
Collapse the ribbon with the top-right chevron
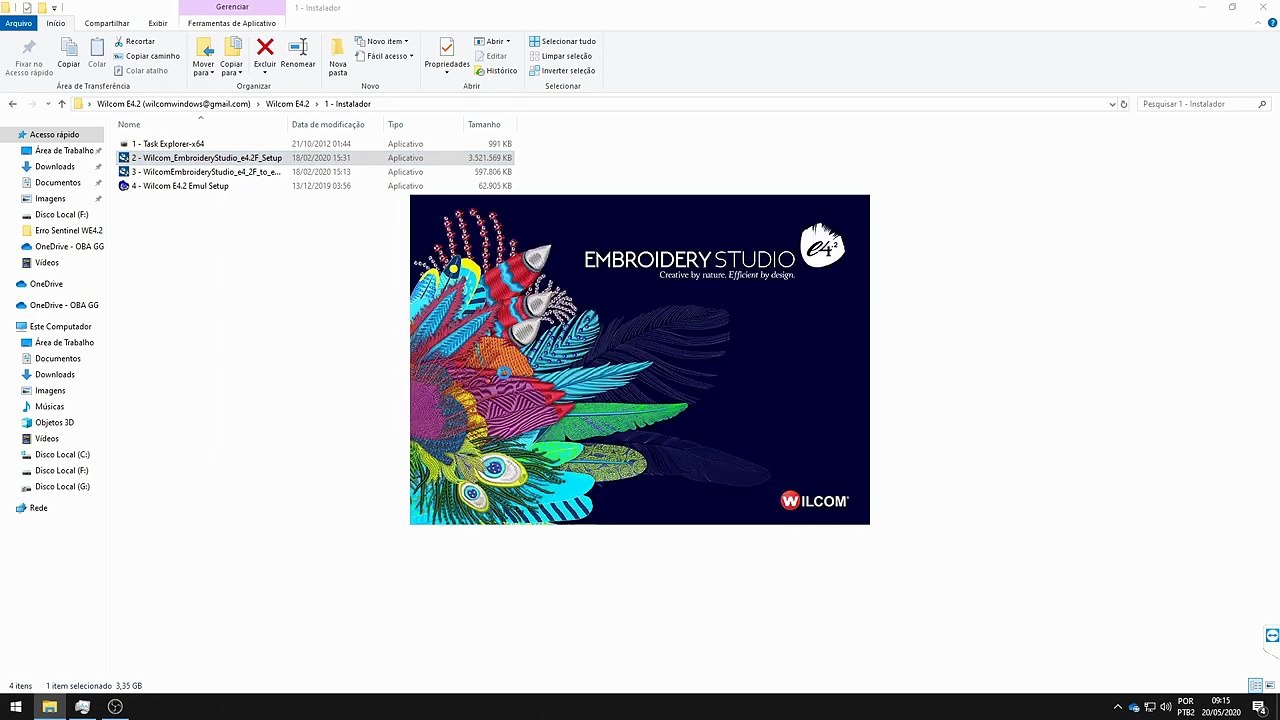1258,23
